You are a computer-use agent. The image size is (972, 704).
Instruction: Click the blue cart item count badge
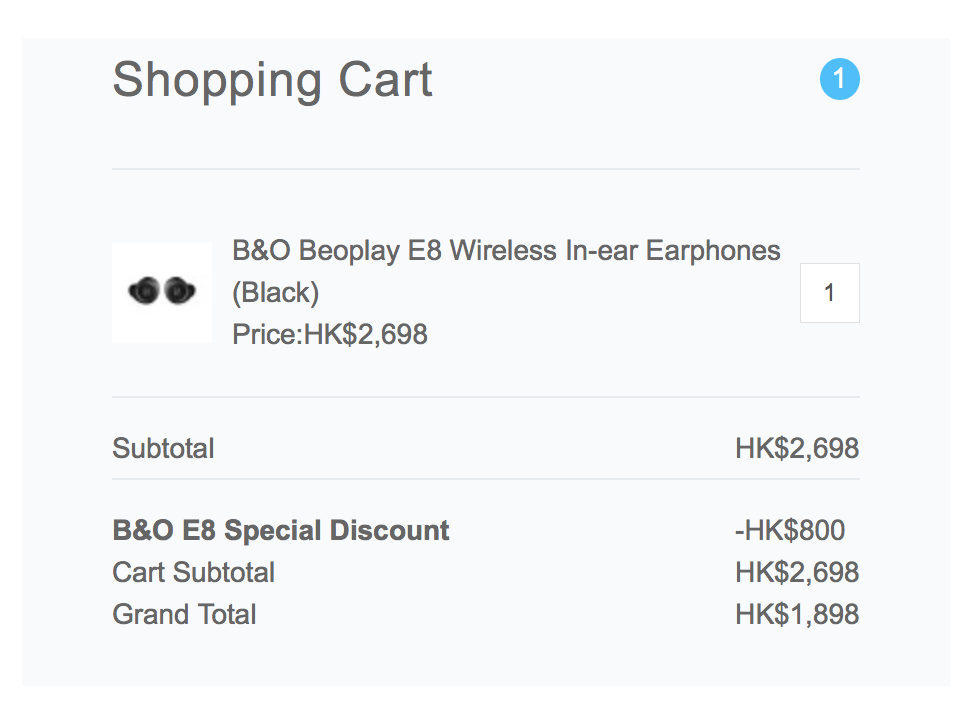coord(839,79)
